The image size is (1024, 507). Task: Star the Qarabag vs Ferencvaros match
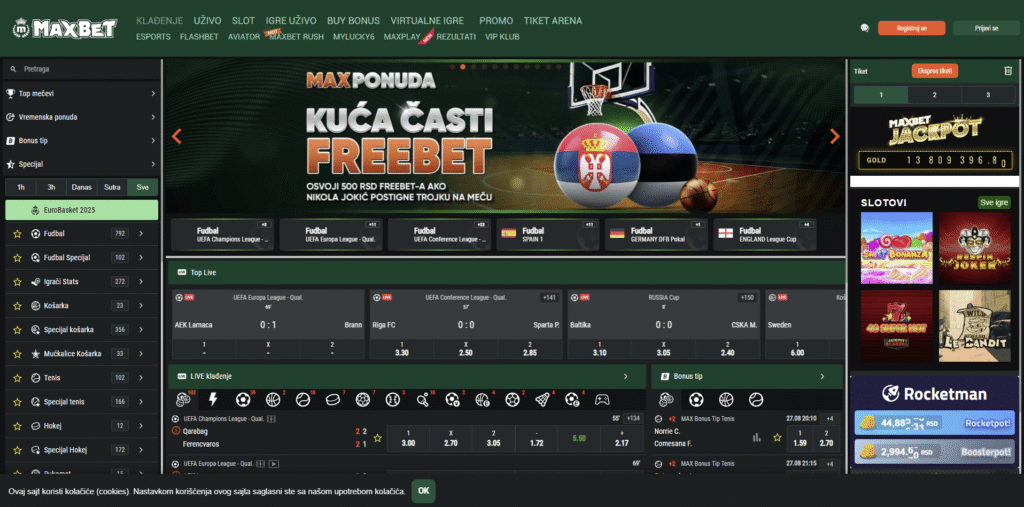(x=377, y=438)
